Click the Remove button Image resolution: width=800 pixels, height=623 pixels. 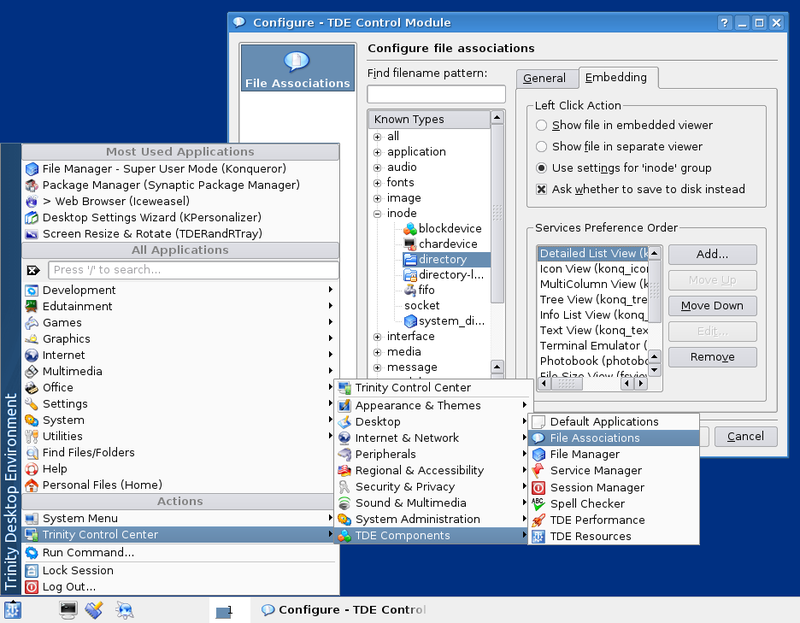pos(712,357)
